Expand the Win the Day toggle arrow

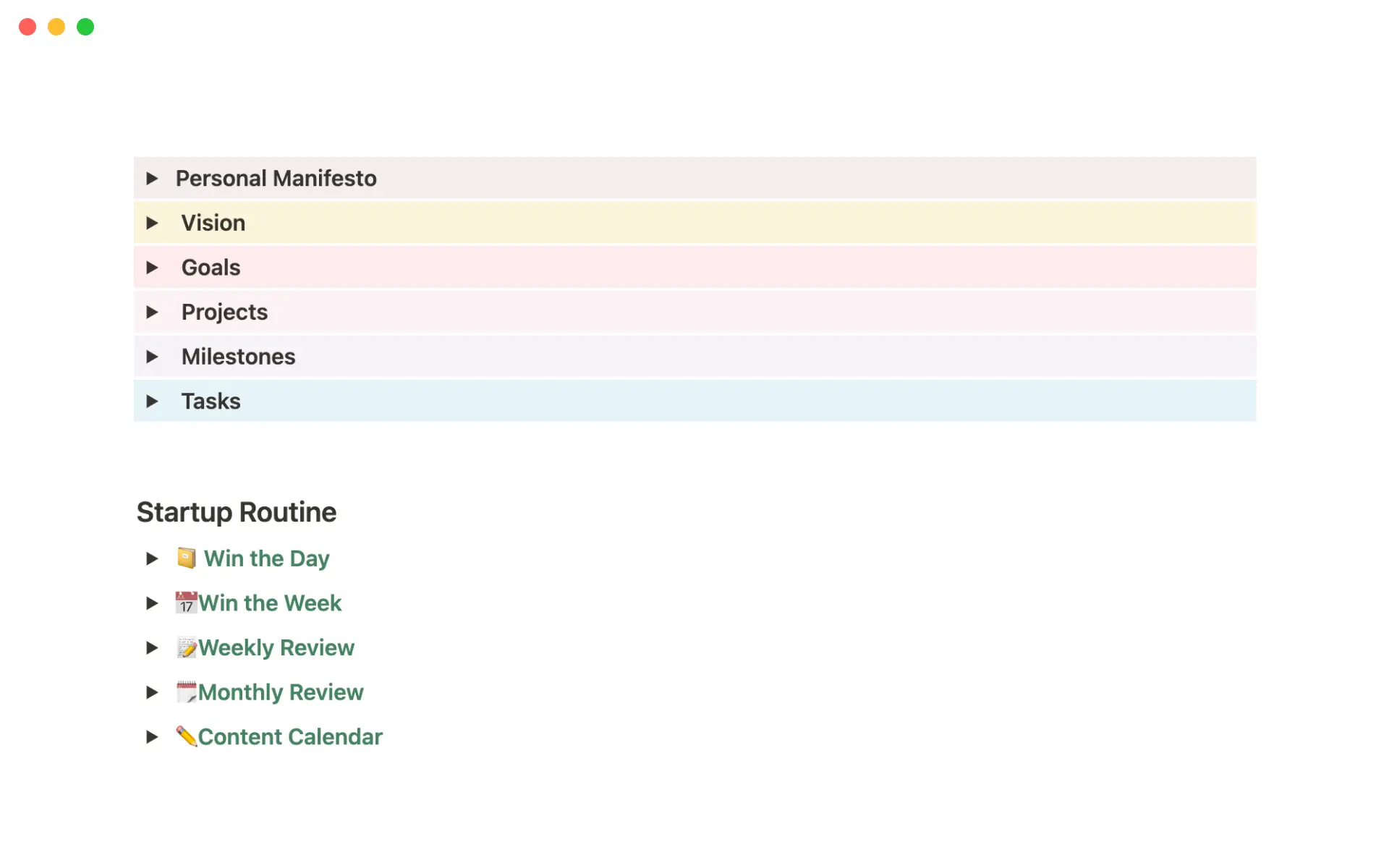point(152,558)
